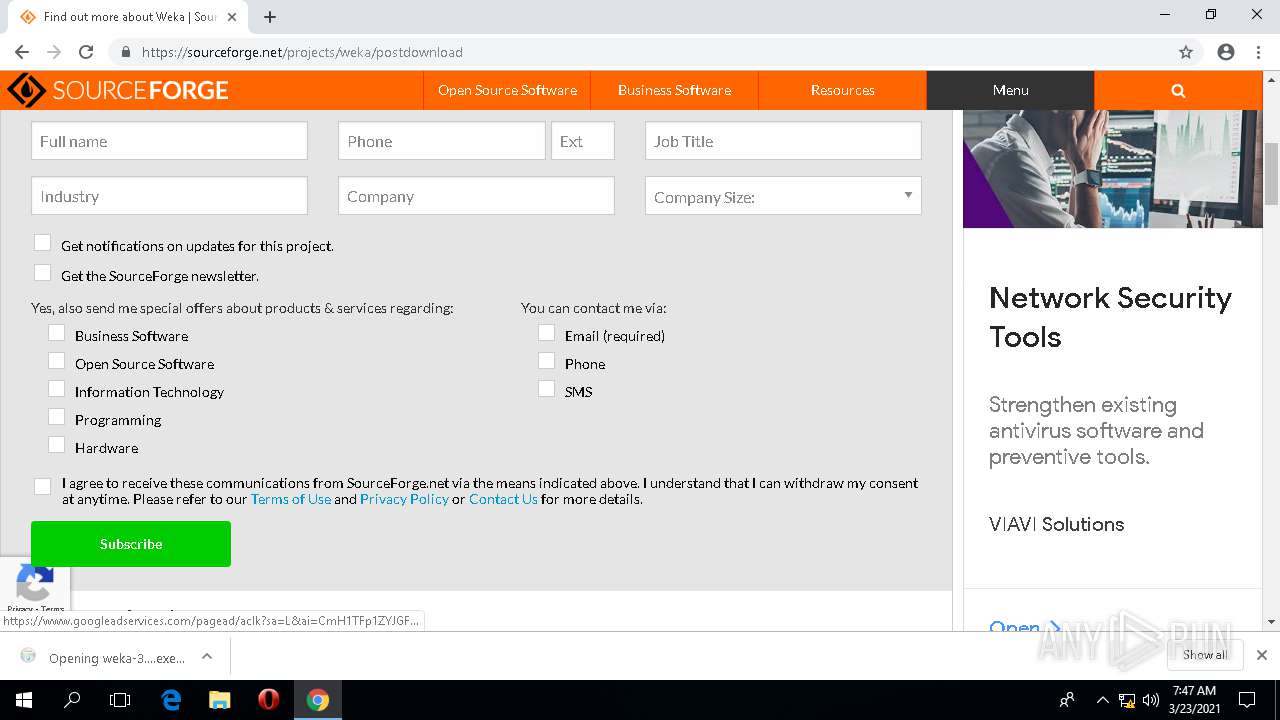Click the Subscribe button

131,544
